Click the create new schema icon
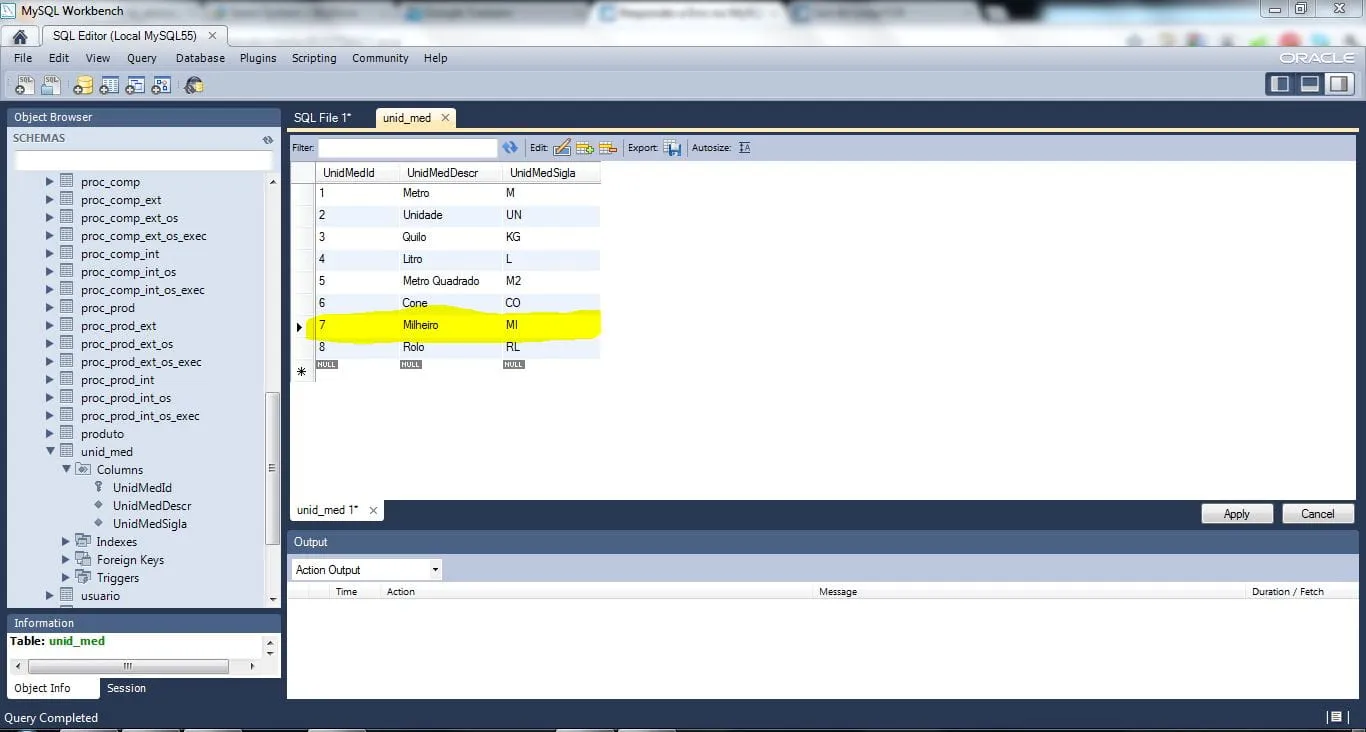1366x732 pixels. (83, 86)
